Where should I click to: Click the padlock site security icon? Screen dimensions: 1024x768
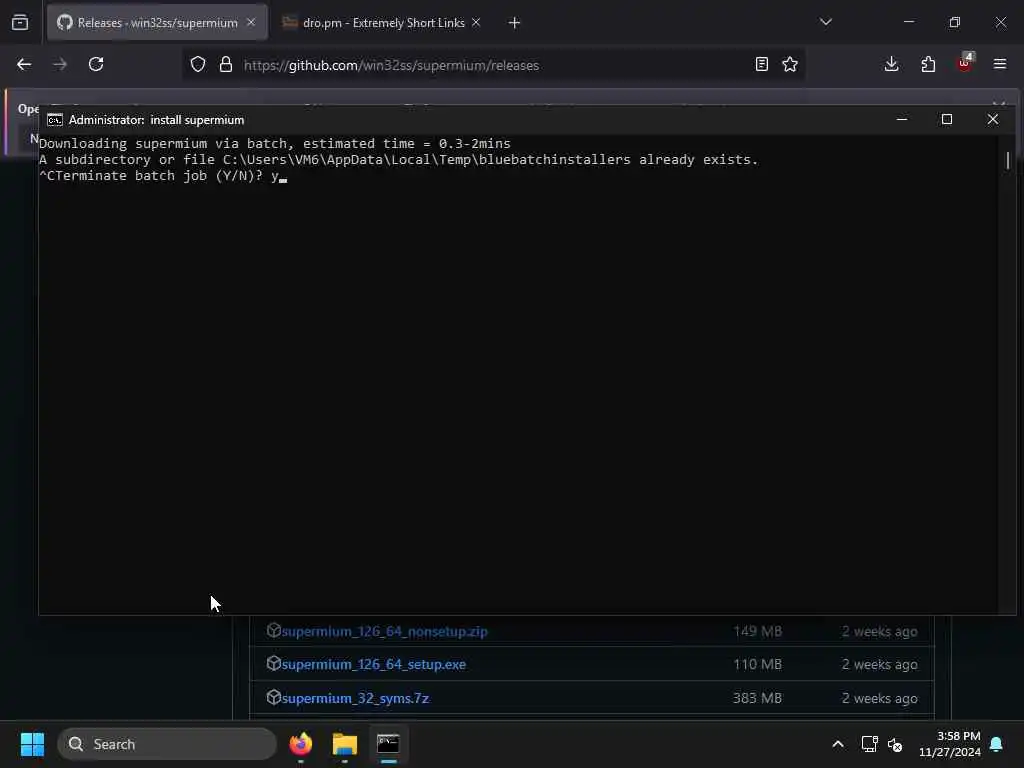pyautogui.click(x=226, y=64)
